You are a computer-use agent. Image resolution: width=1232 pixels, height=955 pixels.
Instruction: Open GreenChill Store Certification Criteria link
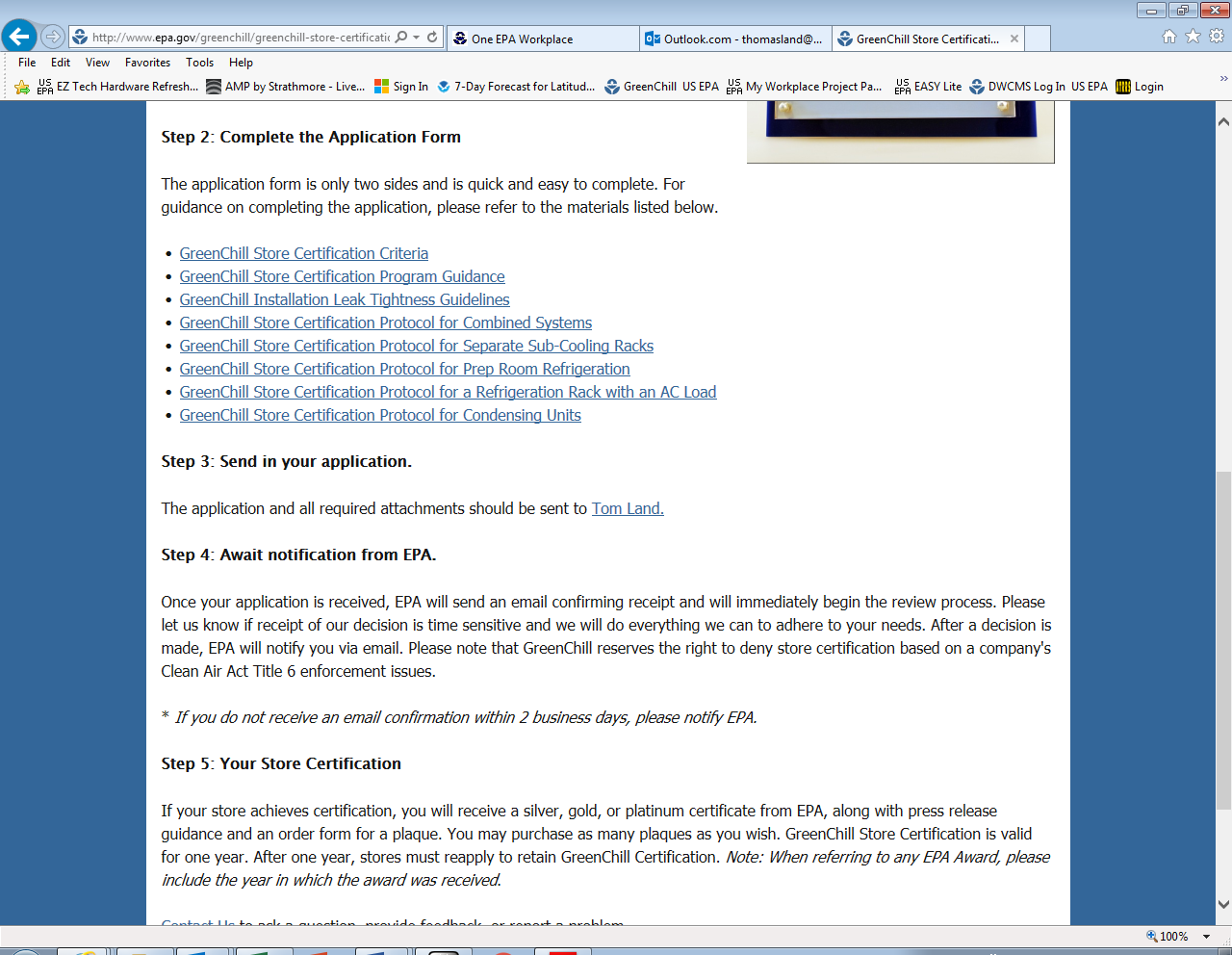[x=304, y=253]
